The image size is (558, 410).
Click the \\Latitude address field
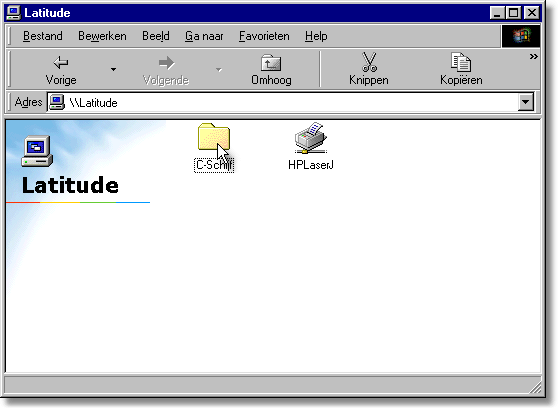(x=283, y=102)
